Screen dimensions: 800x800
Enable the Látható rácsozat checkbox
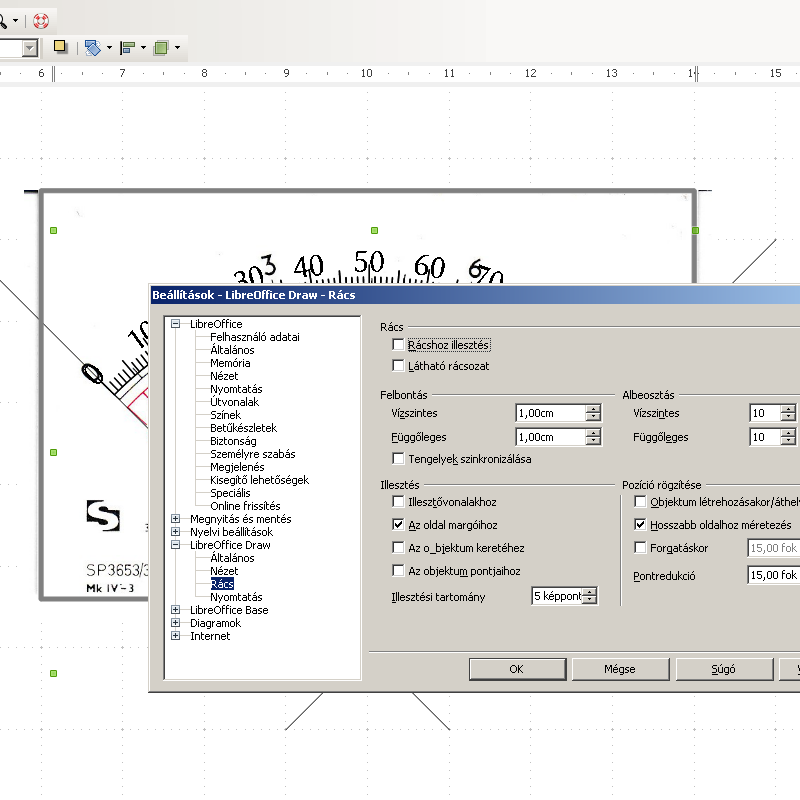click(399, 366)
